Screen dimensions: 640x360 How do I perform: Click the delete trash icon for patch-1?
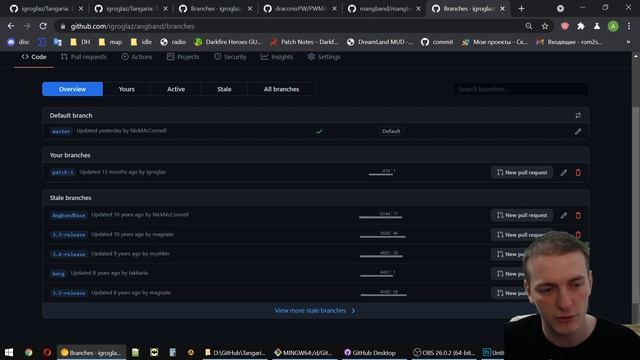578,173
